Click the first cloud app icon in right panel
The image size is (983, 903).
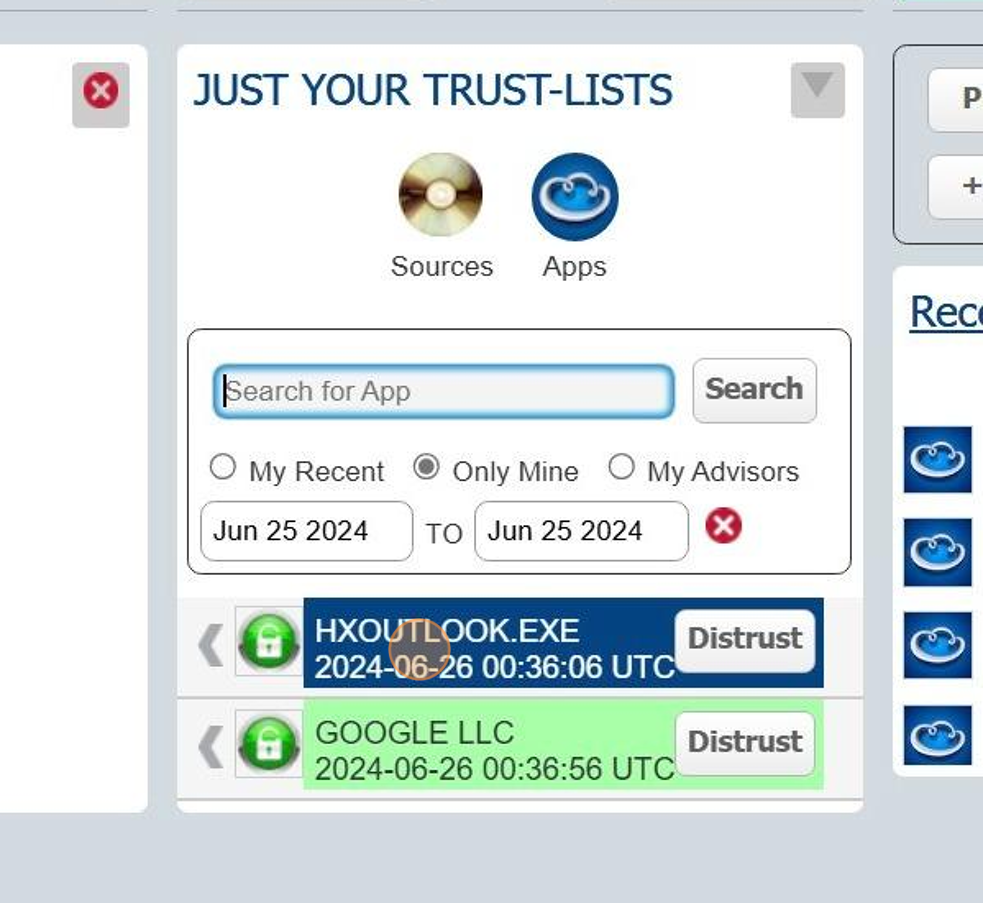coord(937,460)
